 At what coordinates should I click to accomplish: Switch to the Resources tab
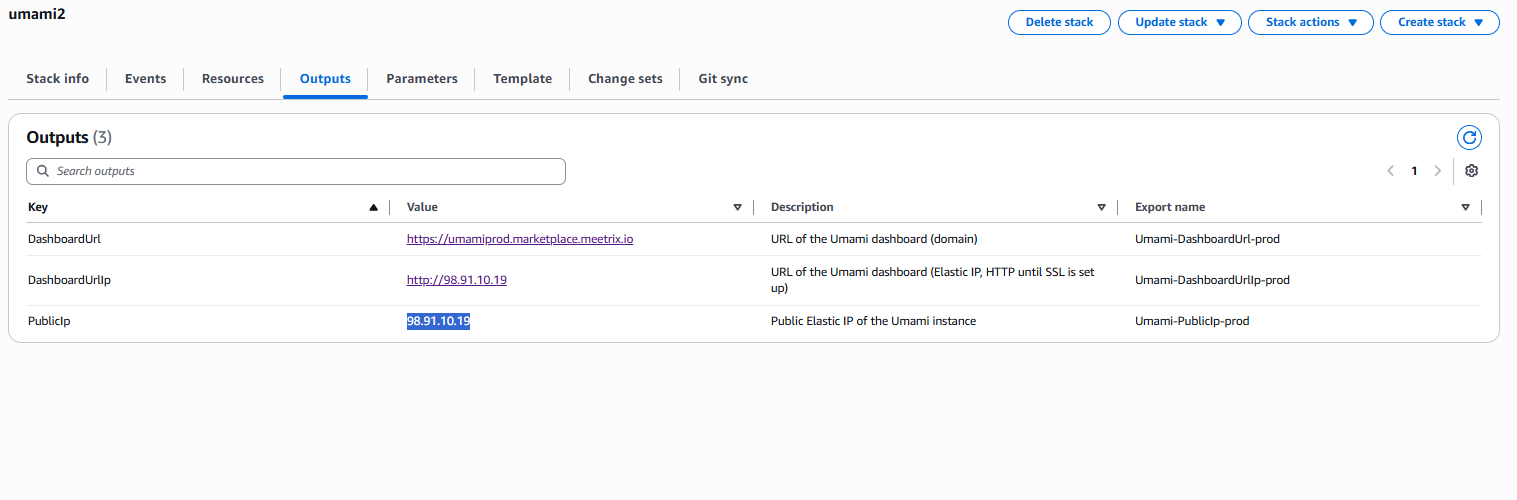click(233, 79)
